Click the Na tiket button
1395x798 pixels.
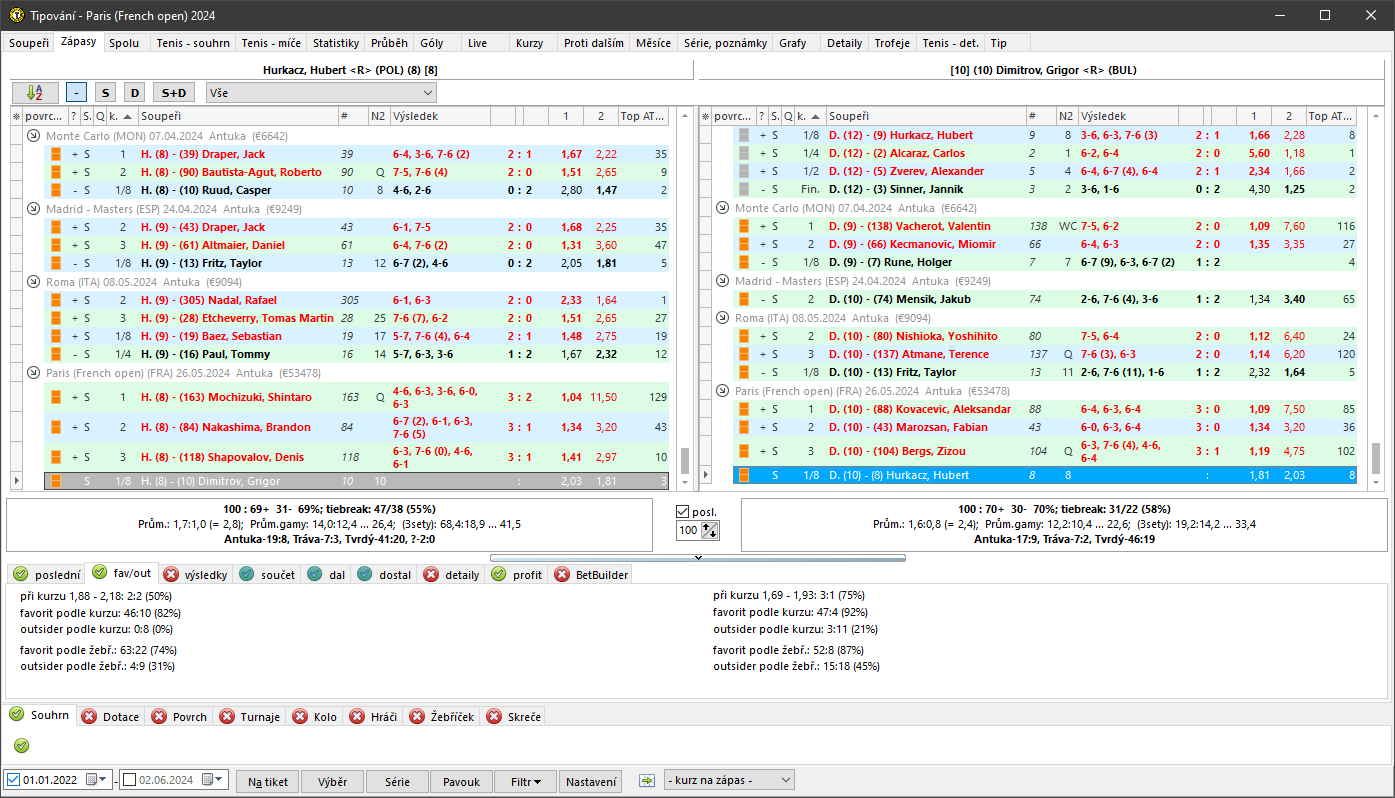click(x=268, y=781)
